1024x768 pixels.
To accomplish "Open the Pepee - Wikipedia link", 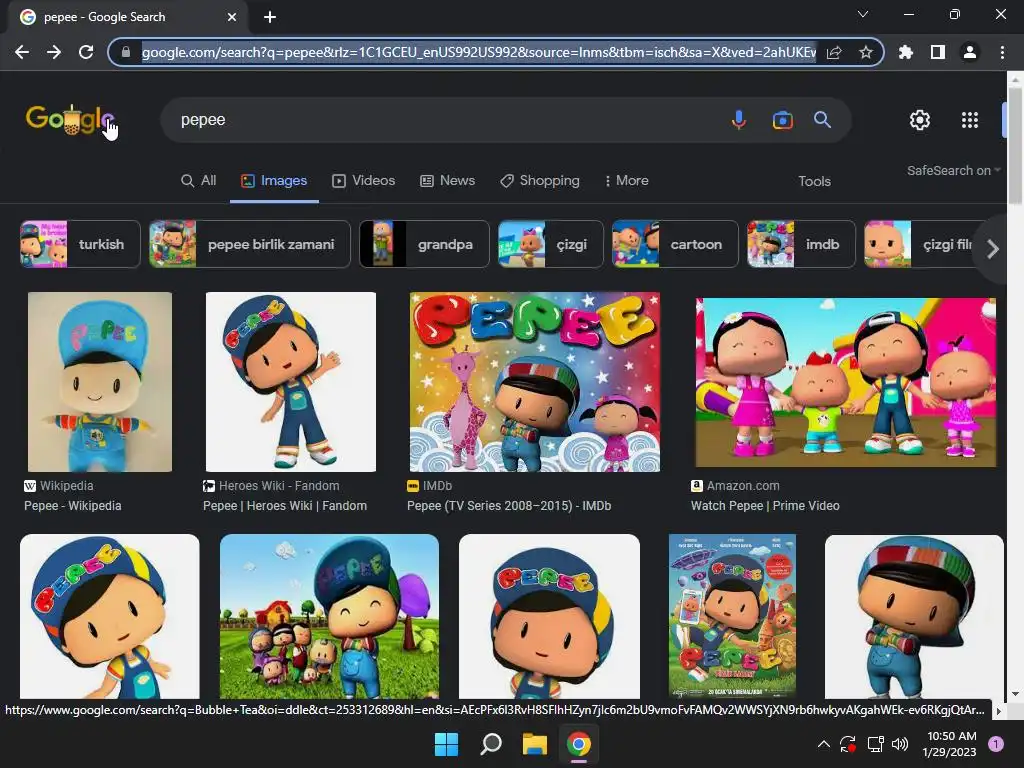I will pyautogui.click(x=72, y=505).
